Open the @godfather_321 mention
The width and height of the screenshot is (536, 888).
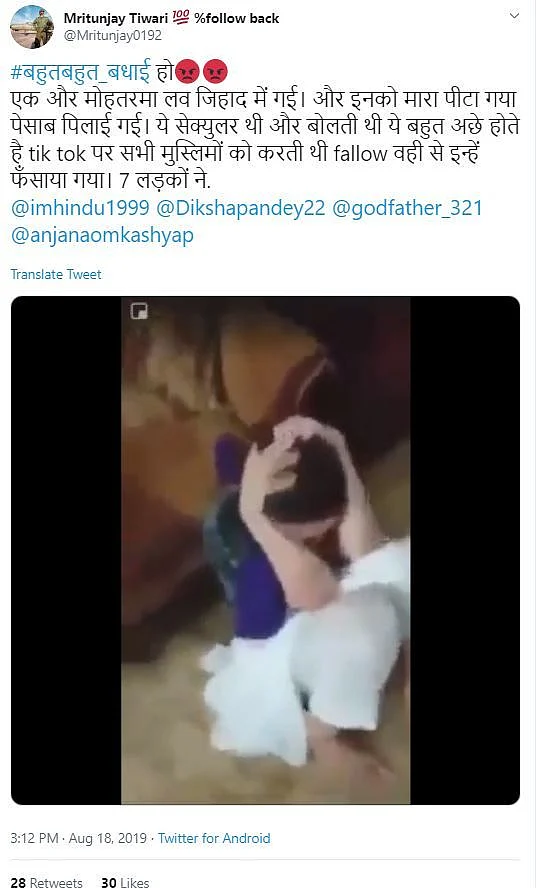click(x=407, y=208)
